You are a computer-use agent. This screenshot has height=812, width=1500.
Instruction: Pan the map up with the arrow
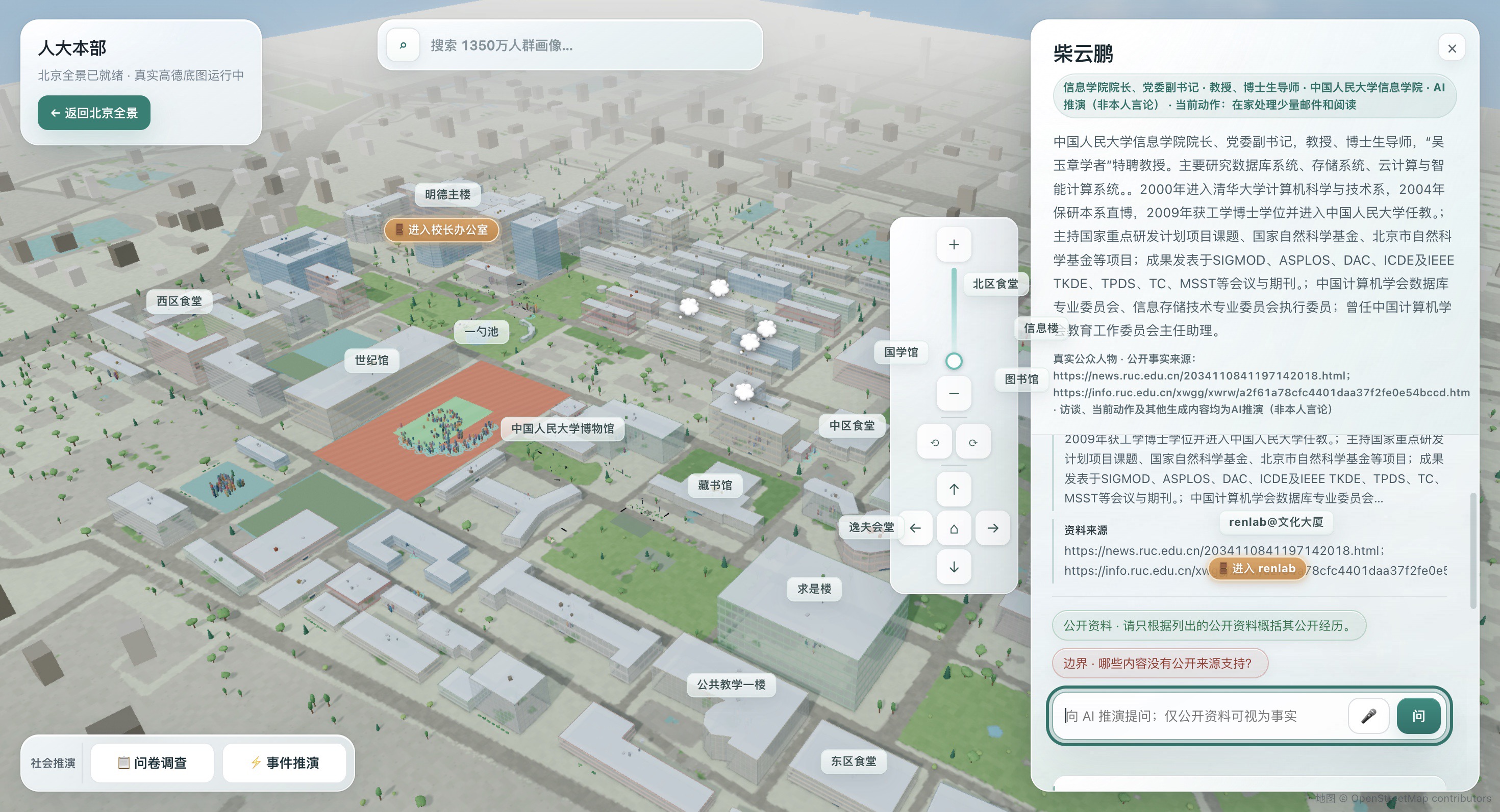click(953, 489)
